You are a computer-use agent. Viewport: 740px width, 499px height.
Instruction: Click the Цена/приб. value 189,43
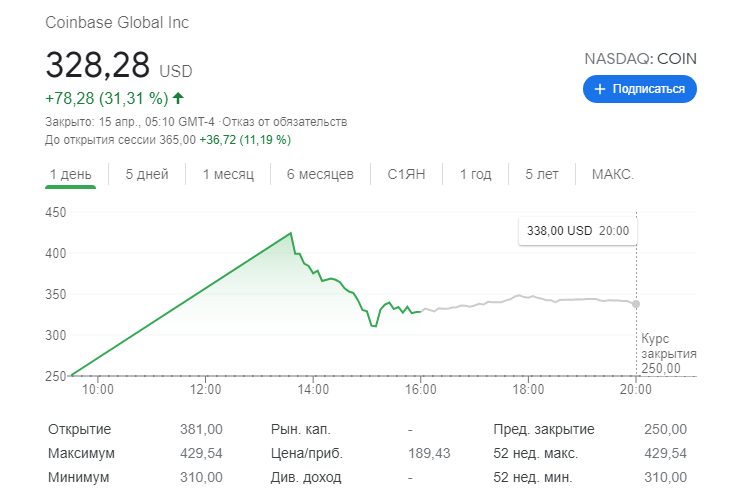pyautogui.click(x=429, y=453)
